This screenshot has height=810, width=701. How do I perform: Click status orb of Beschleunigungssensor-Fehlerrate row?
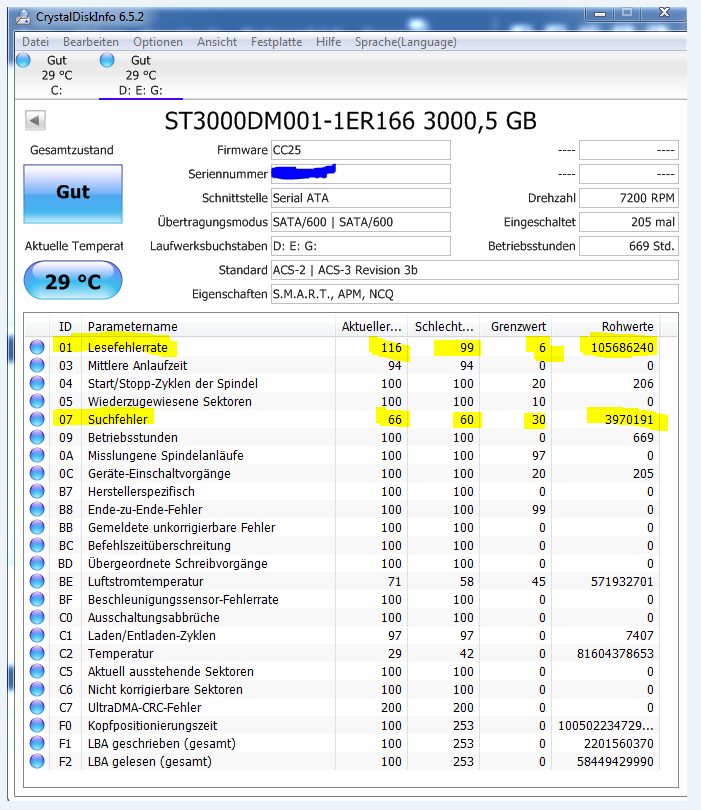click(x=37, y=599)
